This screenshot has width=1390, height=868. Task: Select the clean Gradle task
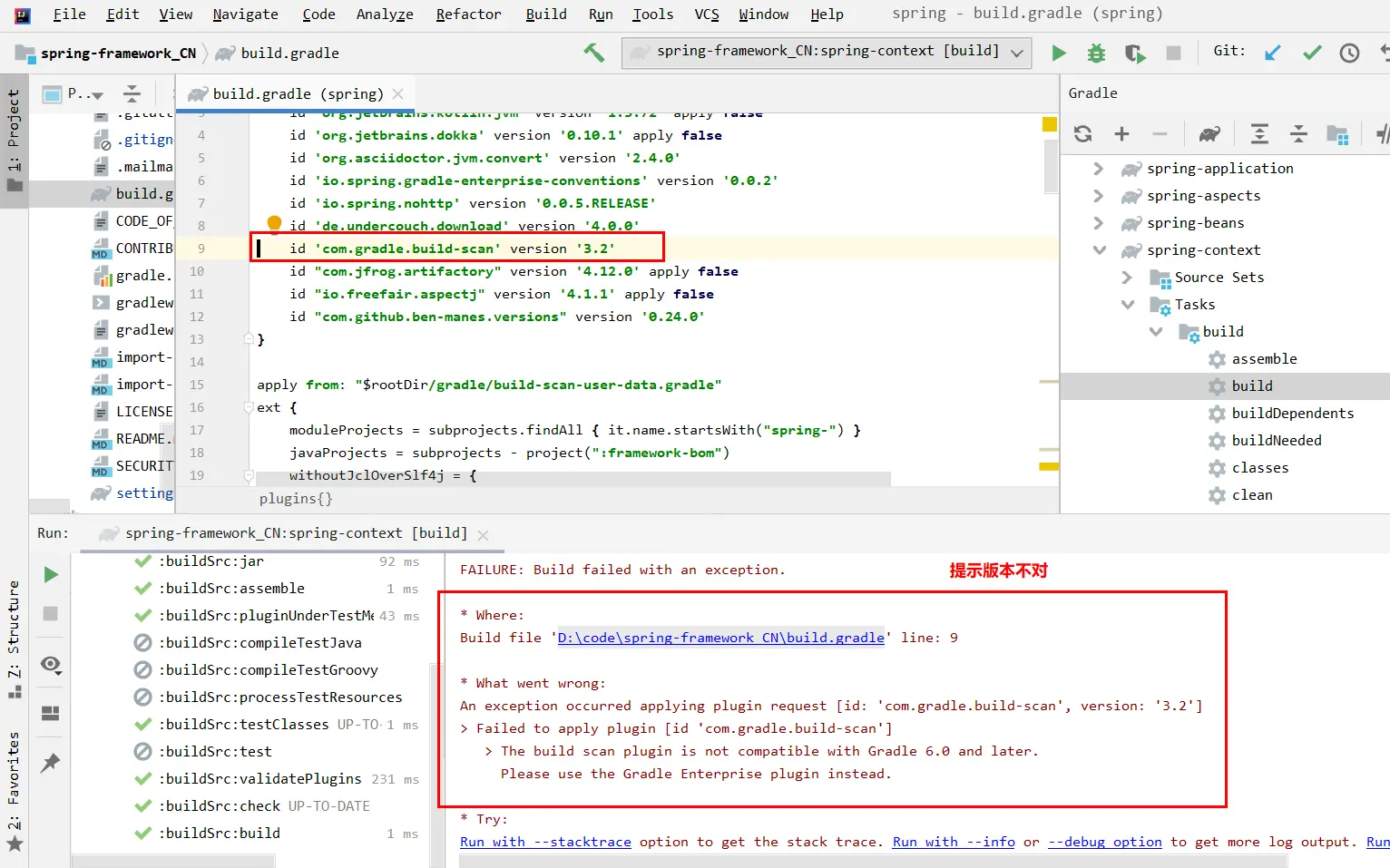(1251, 495)
